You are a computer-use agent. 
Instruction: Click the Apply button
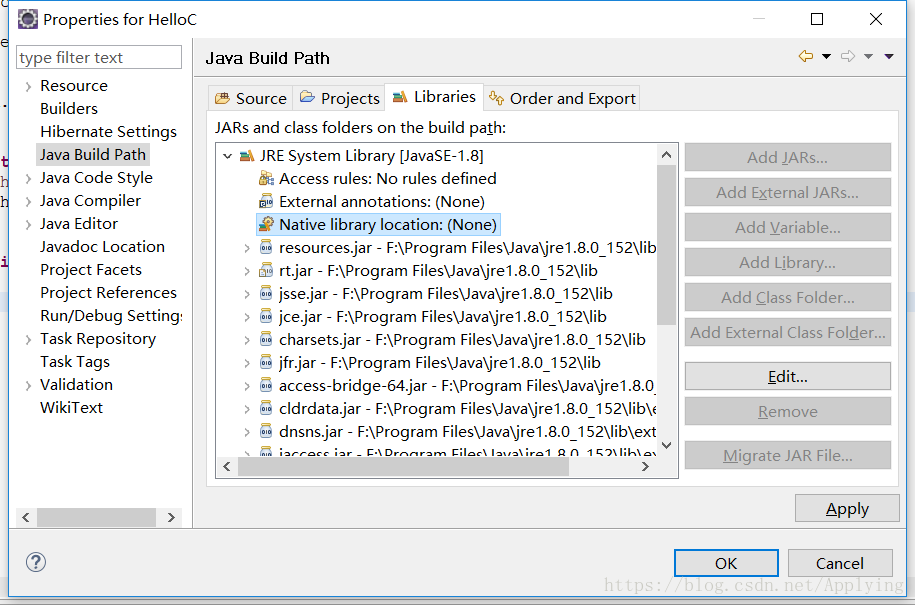pyautogui.click(x=847, y=509)
